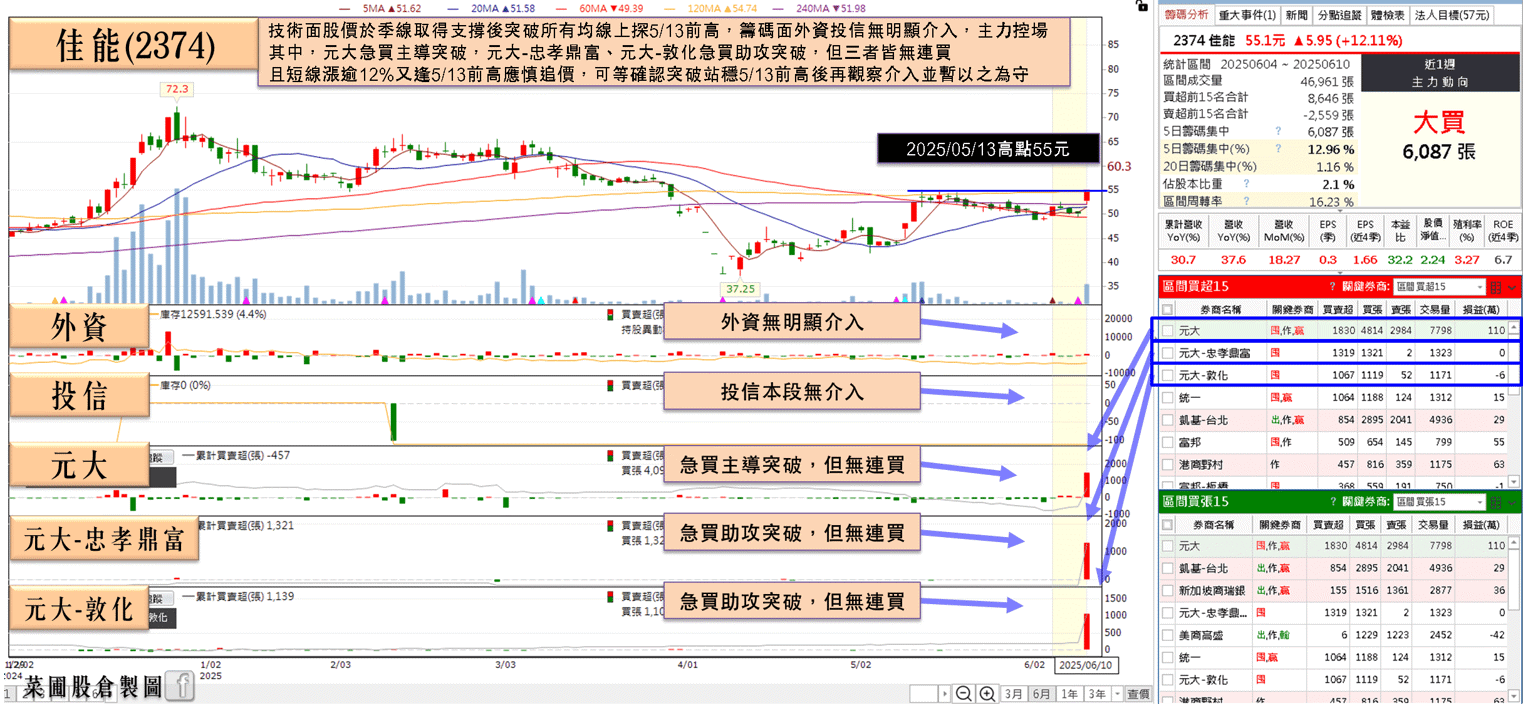This screenshot has height=720, width=1523.
Task: Click the 72.3 high price label on chart
Action: pos(177,89)
